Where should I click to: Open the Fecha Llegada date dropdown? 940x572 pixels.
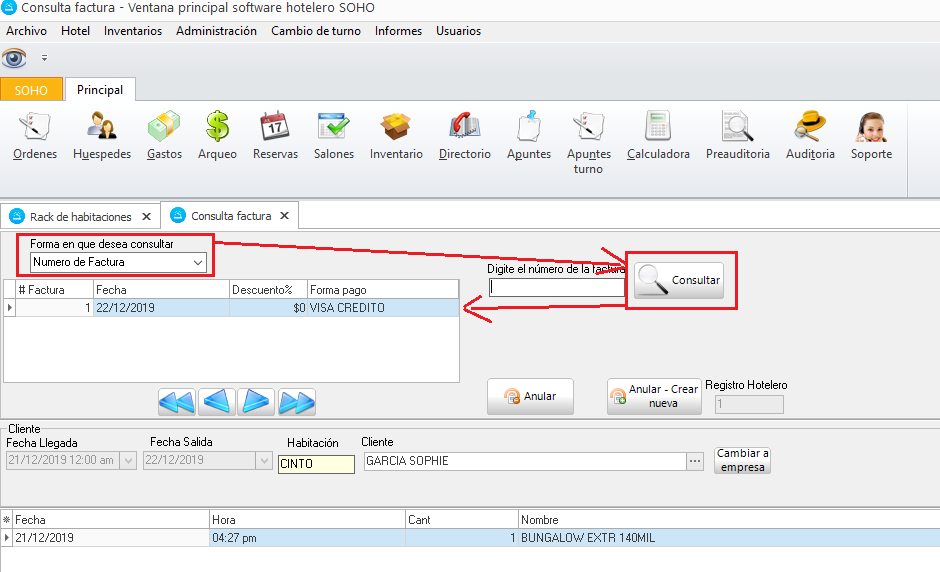(x=128, y=461)
